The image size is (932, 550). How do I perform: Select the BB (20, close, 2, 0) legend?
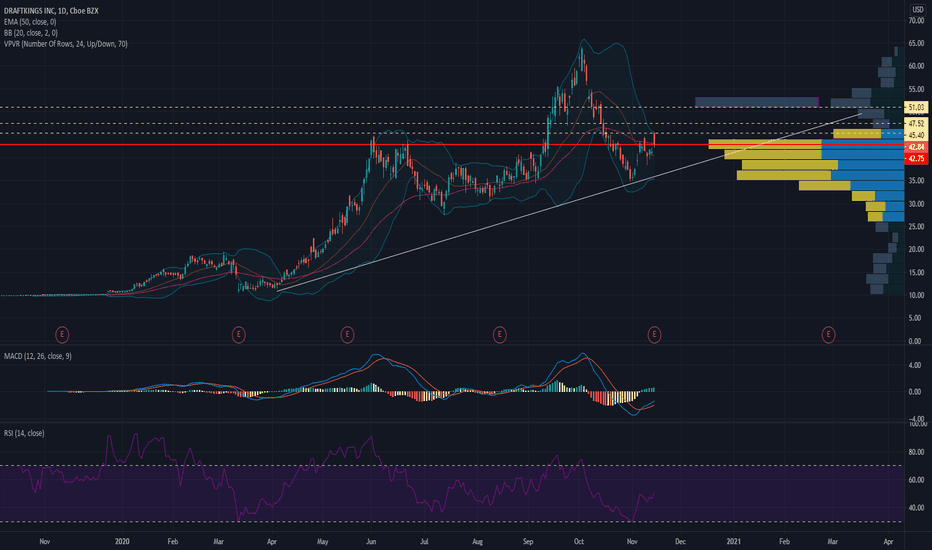[x=30, y=33]
